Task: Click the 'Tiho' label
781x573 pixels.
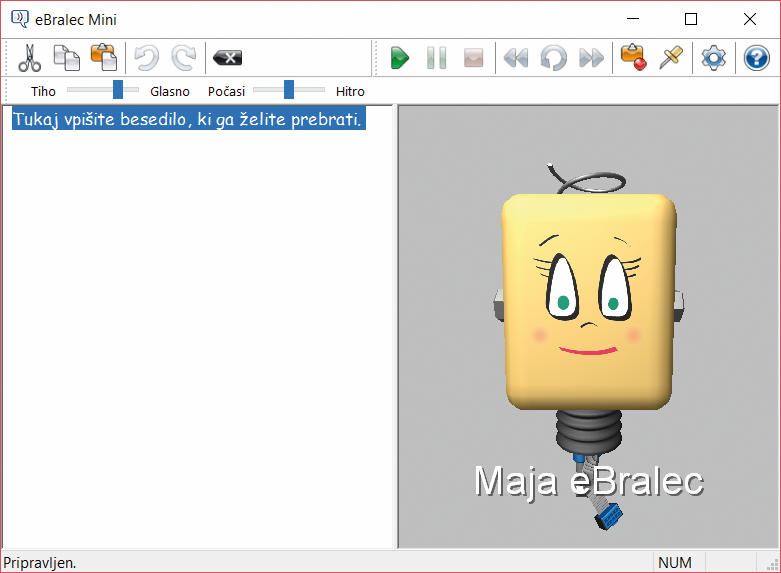Action: 43,92
